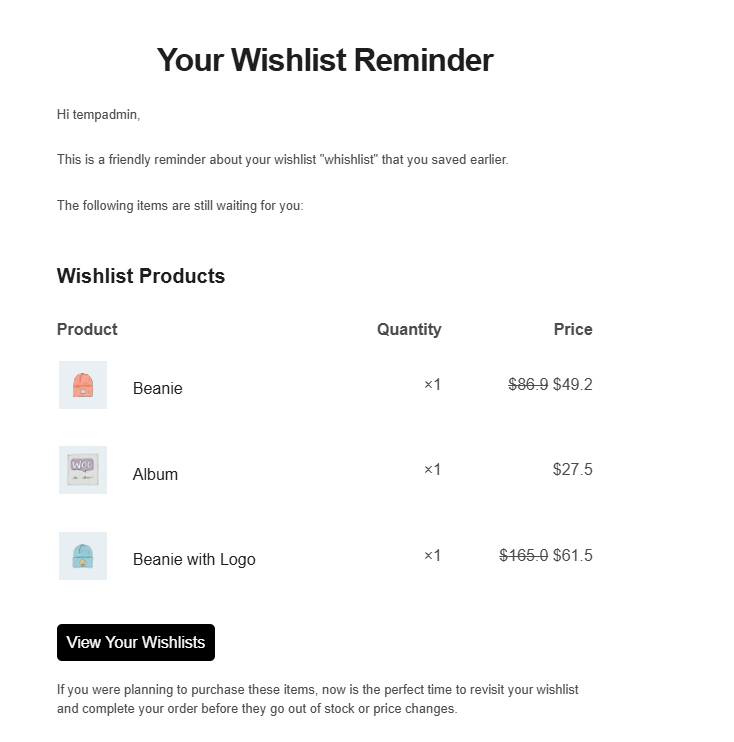Click the Wishlist Products section heading
Screen dimensions: 734x742
click(x=141, y=277)
